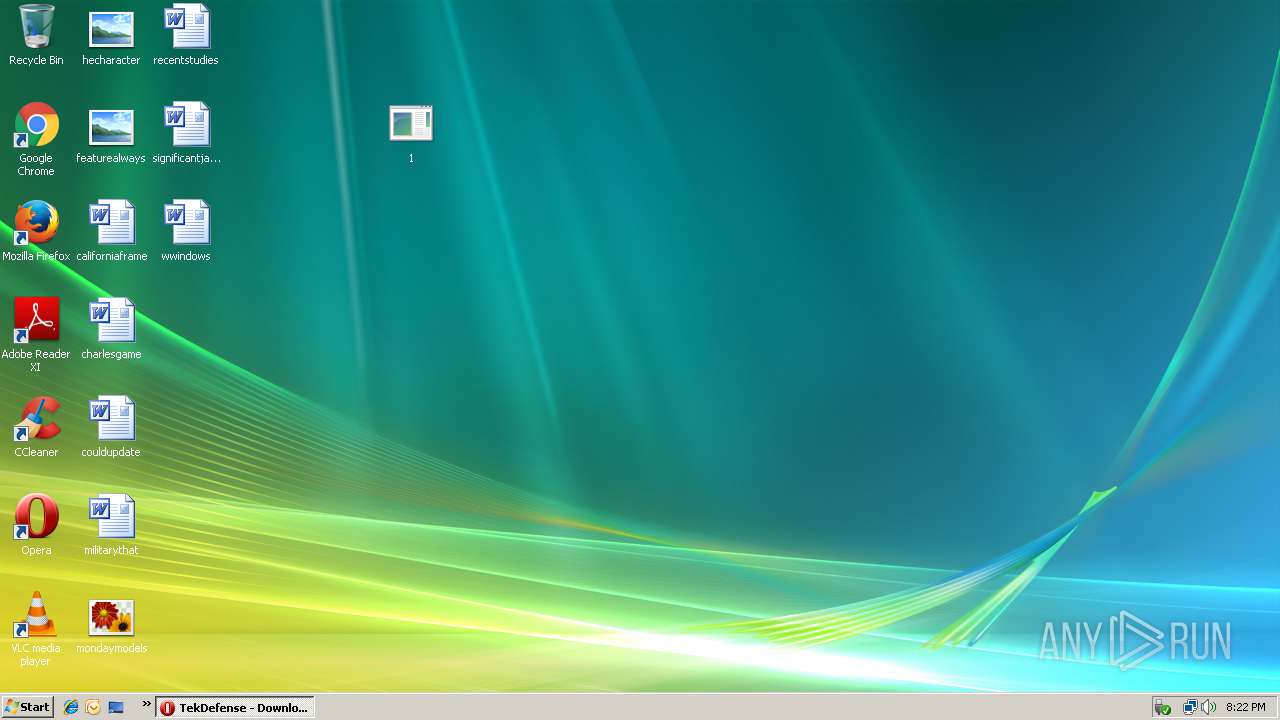Select the significantja... Word document
The image size is (1280, 720).
tap(186, 134)
